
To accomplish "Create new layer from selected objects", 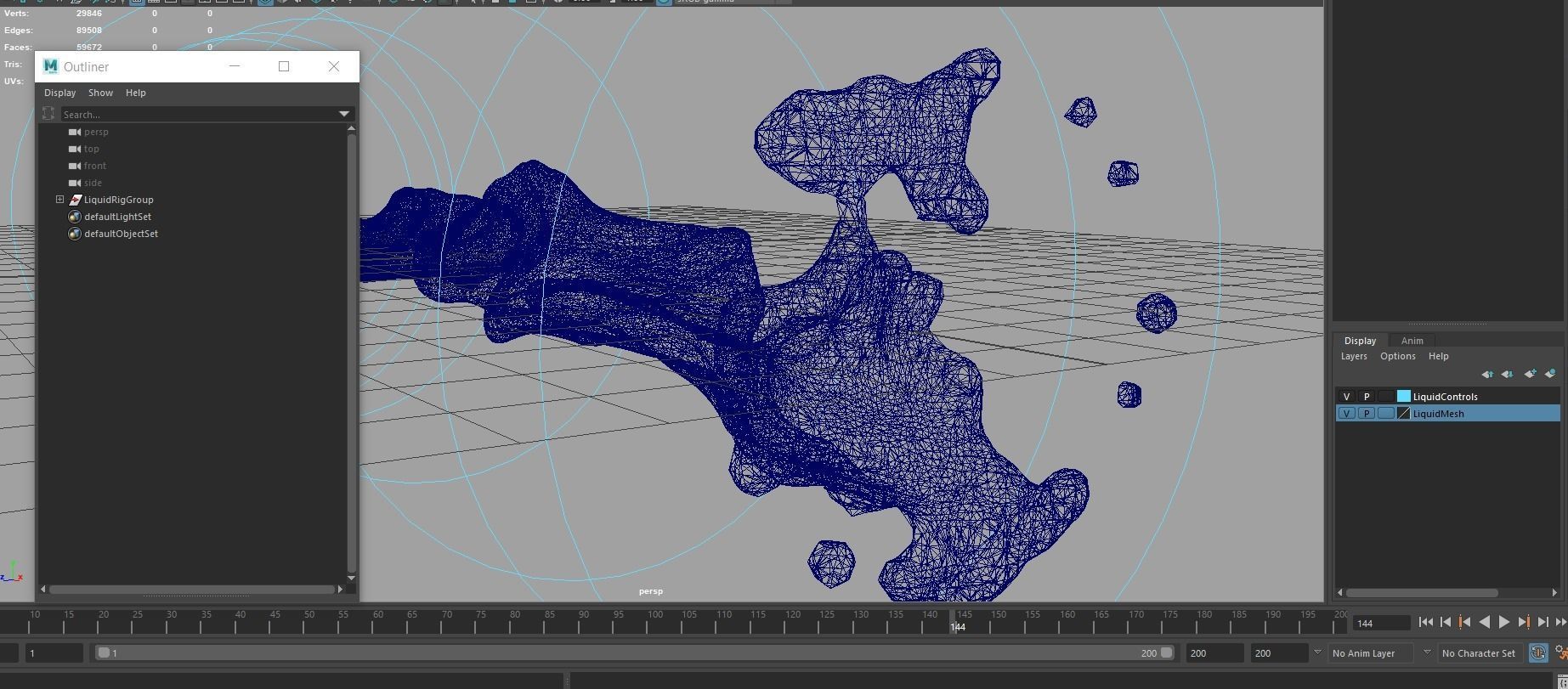I will (1550, 374).
